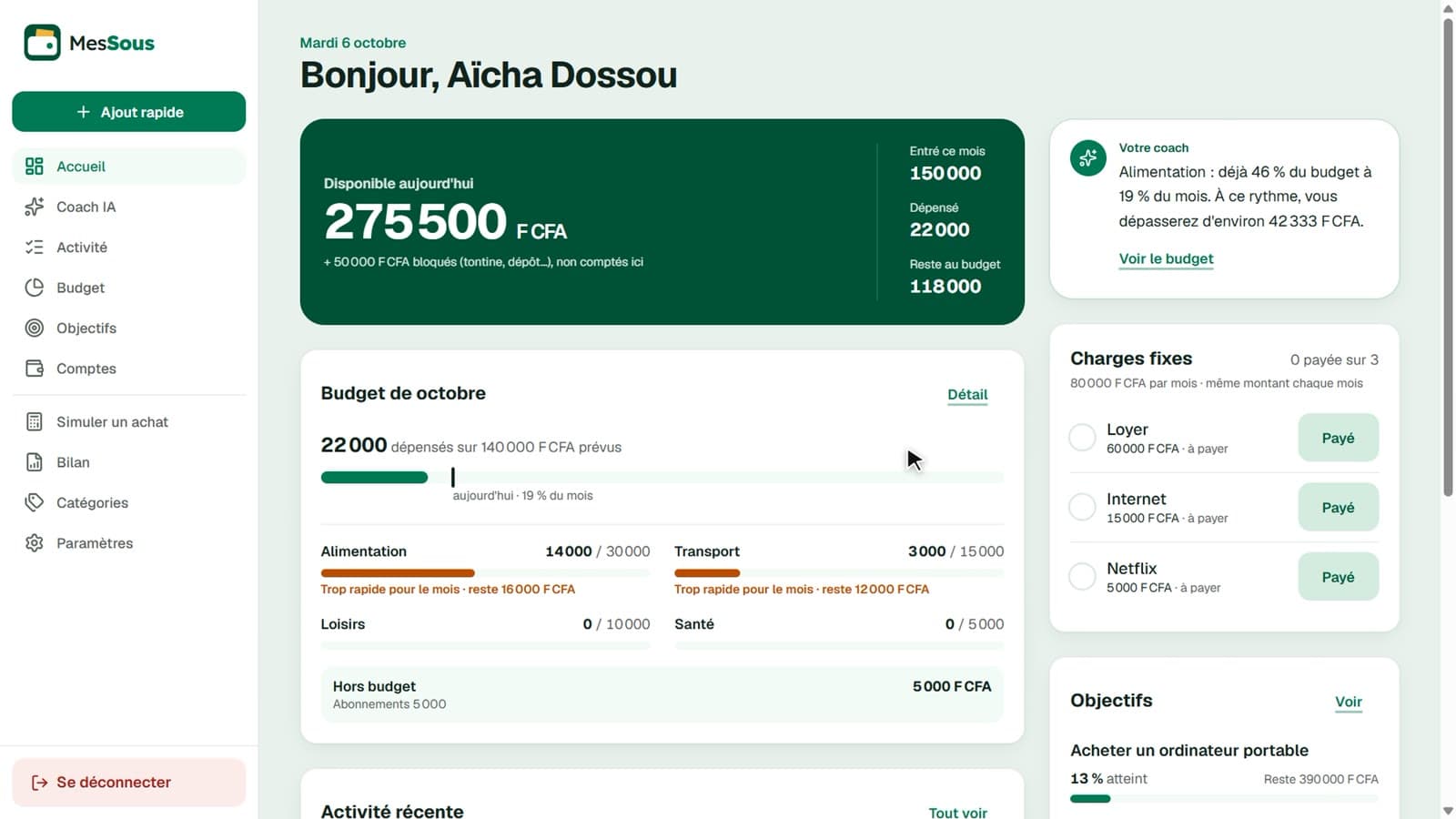Click the Alimentation budget progress bar
Image resolution: width=1456 pixels, height=819 pixels.
pos(485,573)
